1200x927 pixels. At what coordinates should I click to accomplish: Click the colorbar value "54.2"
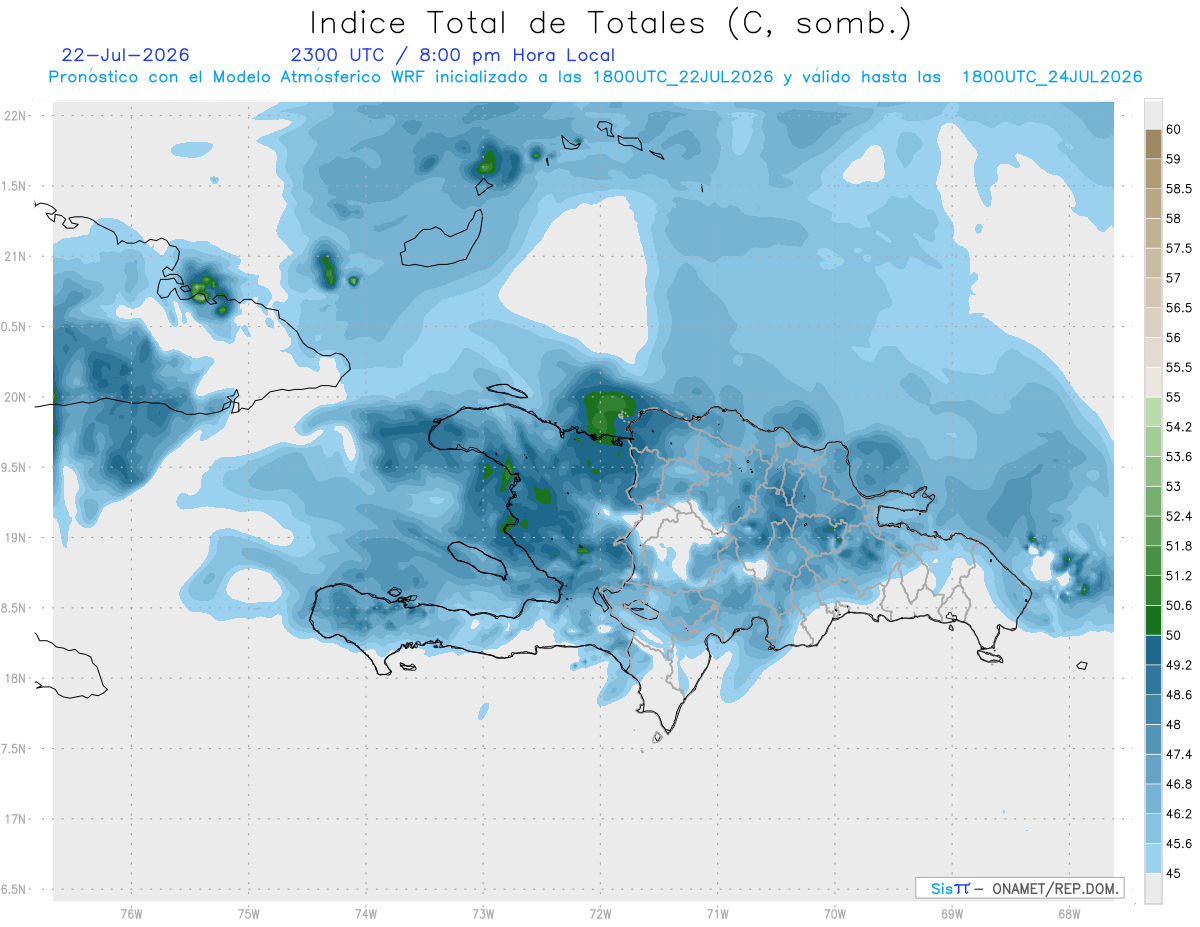(1179, 427)
